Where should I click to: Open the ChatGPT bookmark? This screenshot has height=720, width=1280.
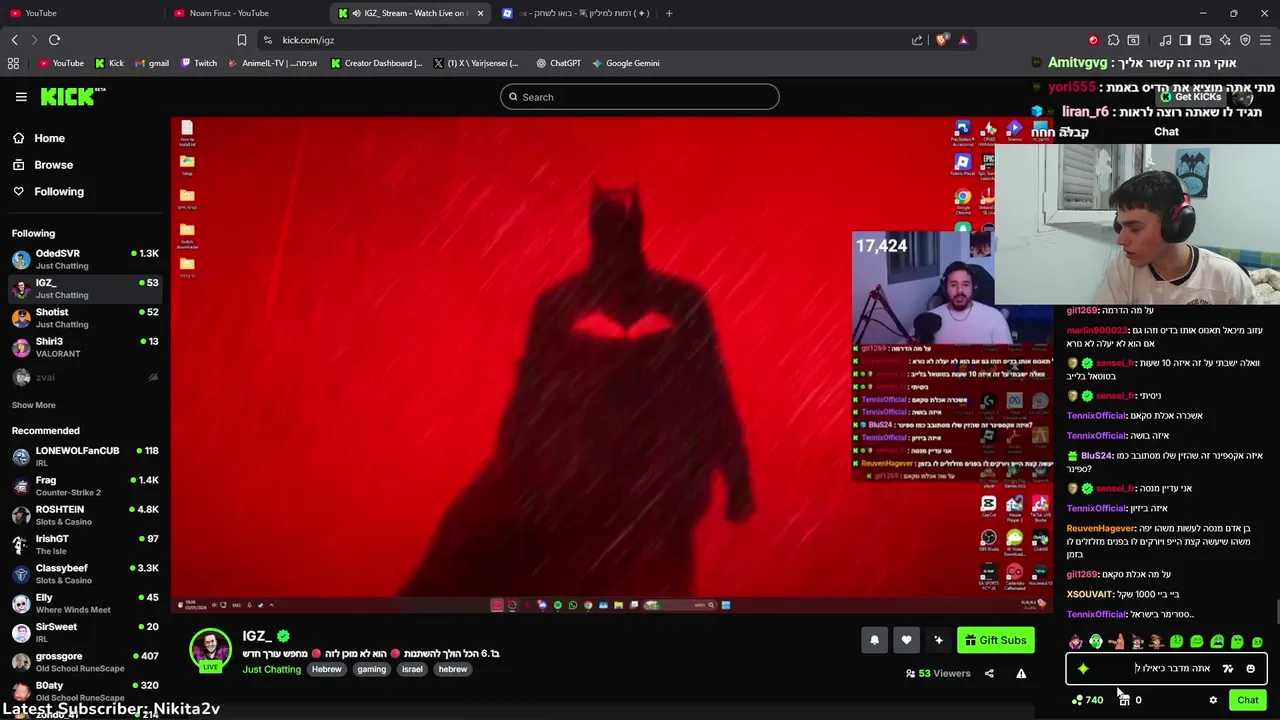click(558, 63)
